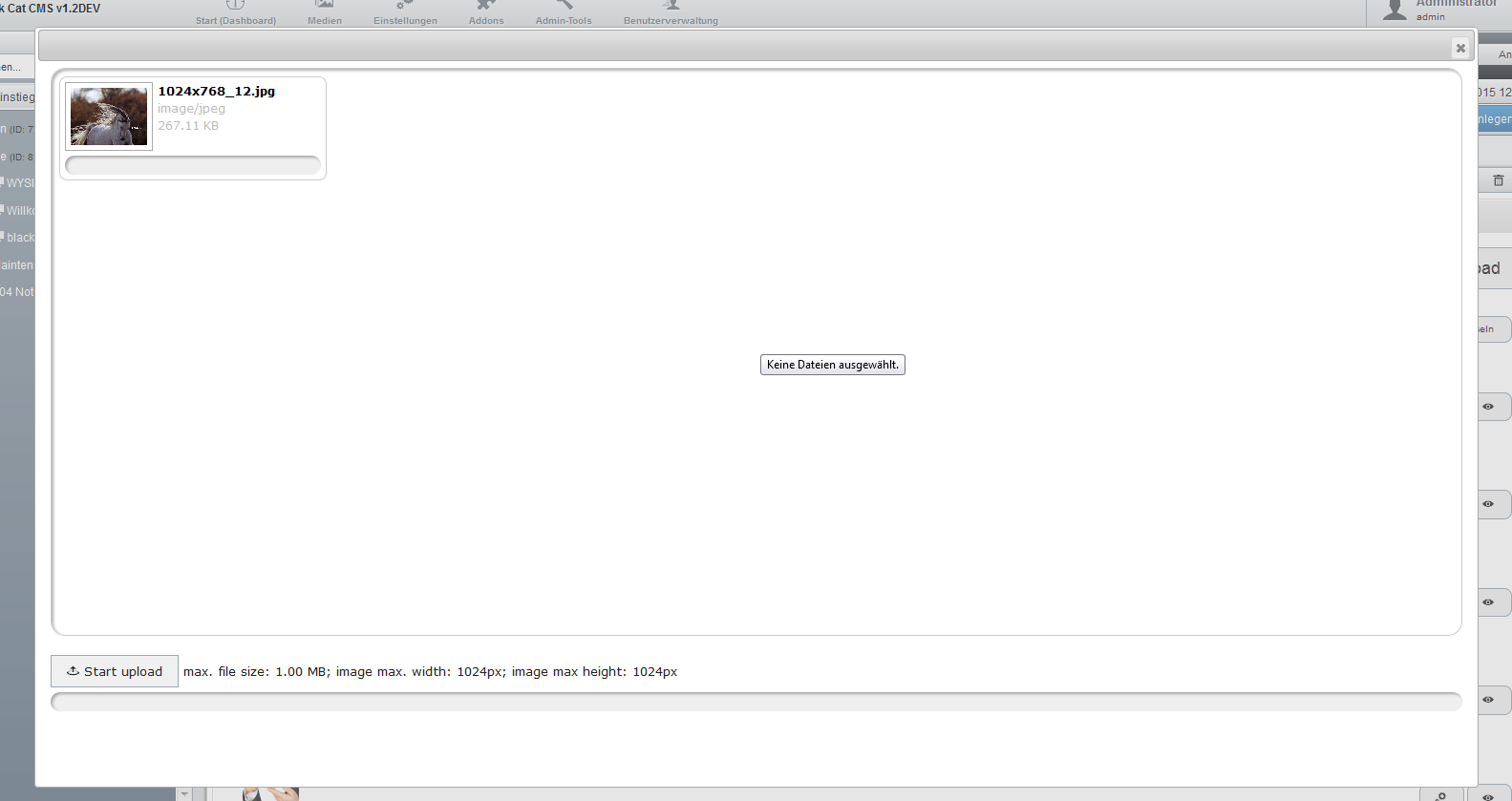Click the overall upload progress bar

pos(756,702)
